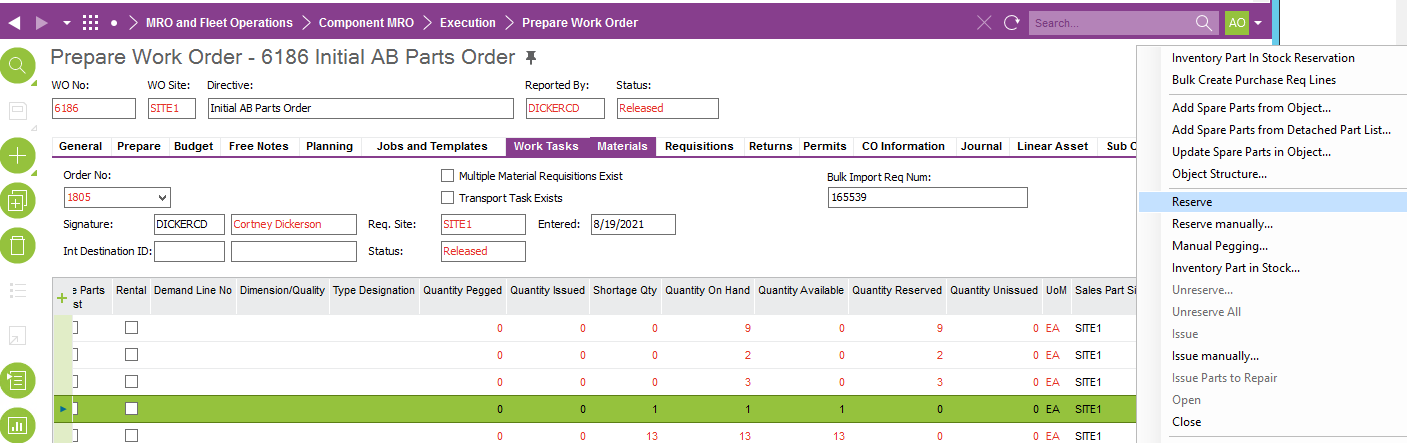Click the Delete trash sidebar button

point(18,245)
